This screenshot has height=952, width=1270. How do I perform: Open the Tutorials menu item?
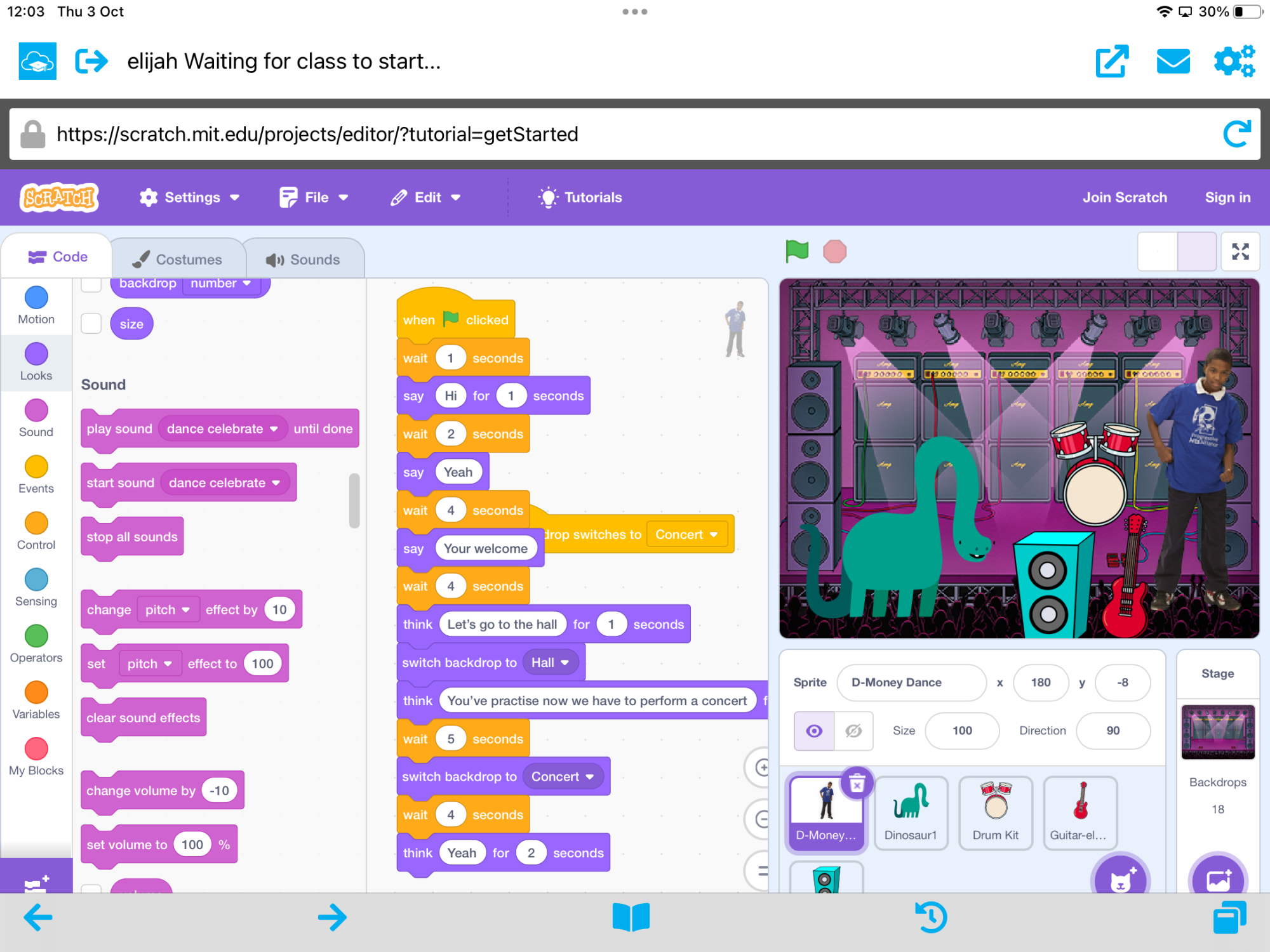click(x=580, y=197)
